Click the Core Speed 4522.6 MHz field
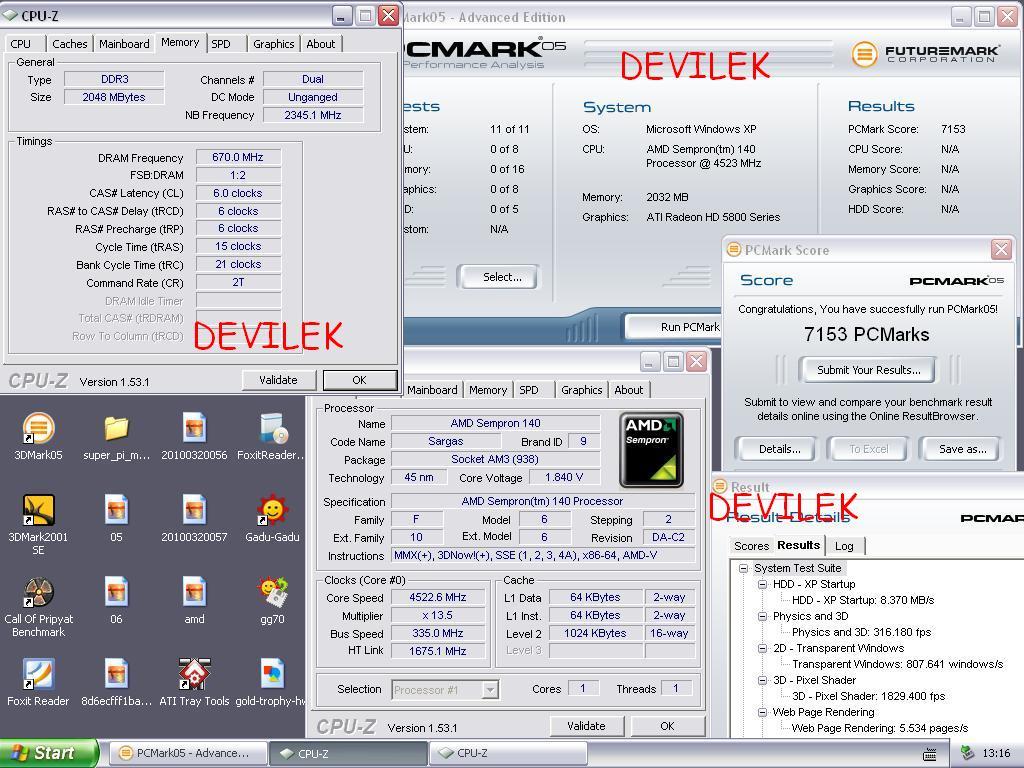The width and height of the screenshot is (1024, 768). pos(438,598)
